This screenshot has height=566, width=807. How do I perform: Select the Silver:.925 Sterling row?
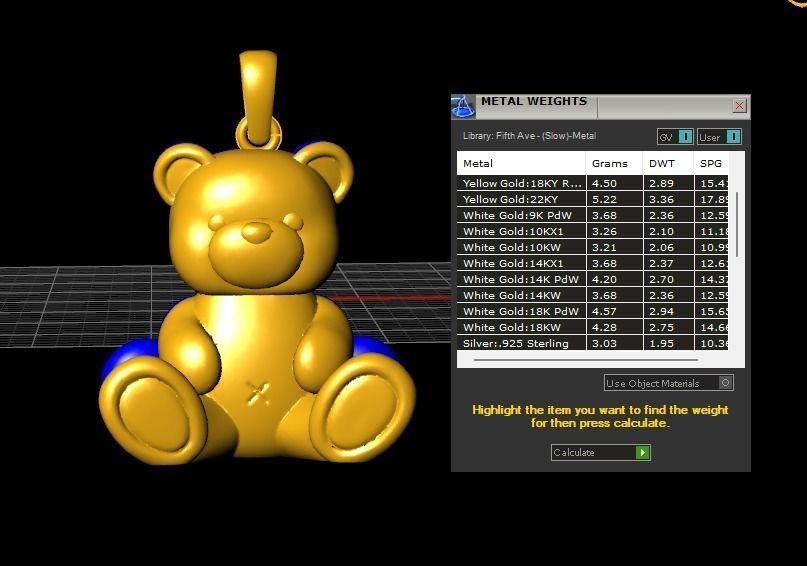coord(592,343)
